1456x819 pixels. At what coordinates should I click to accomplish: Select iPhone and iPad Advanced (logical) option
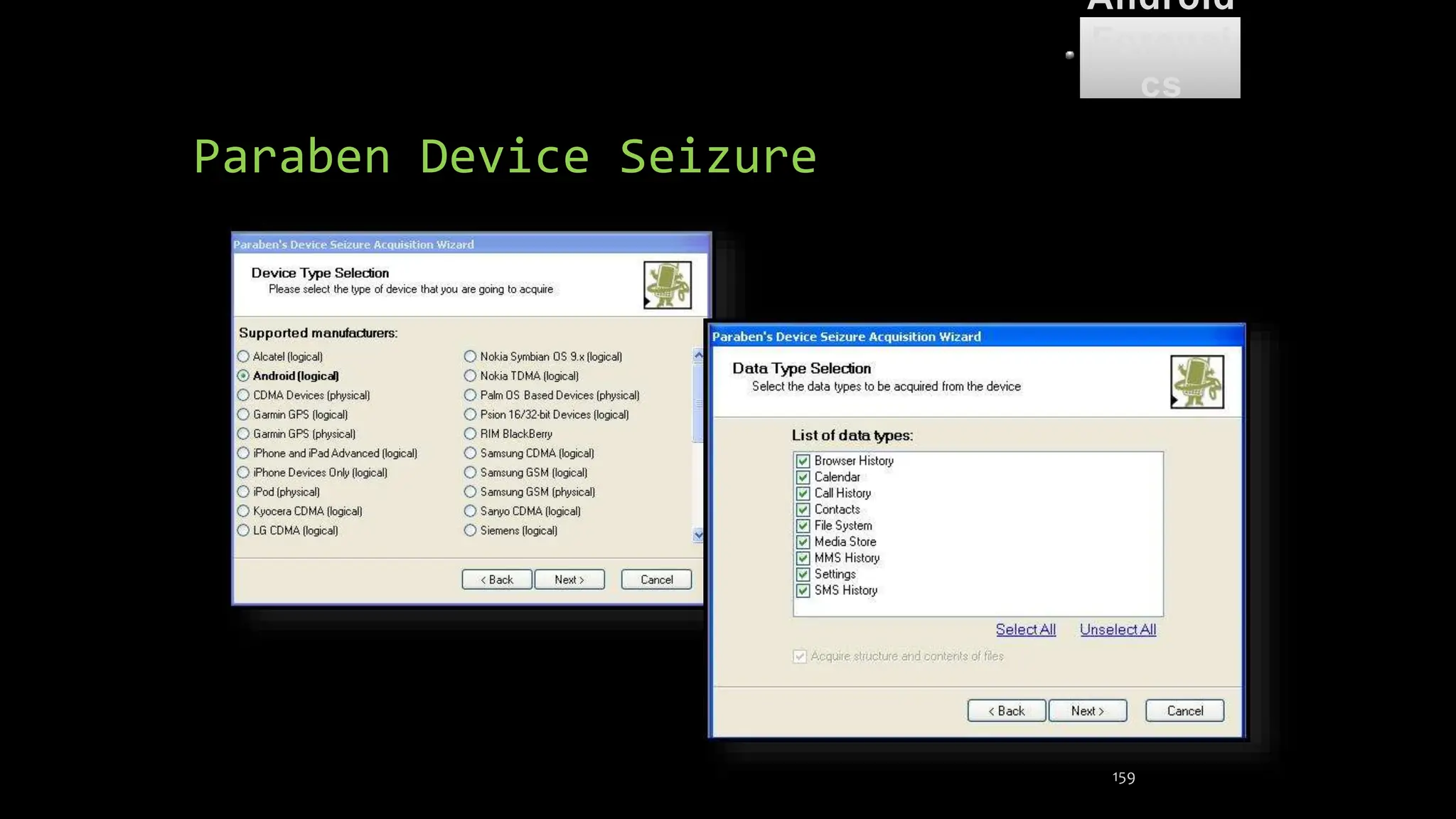point(244,454)
